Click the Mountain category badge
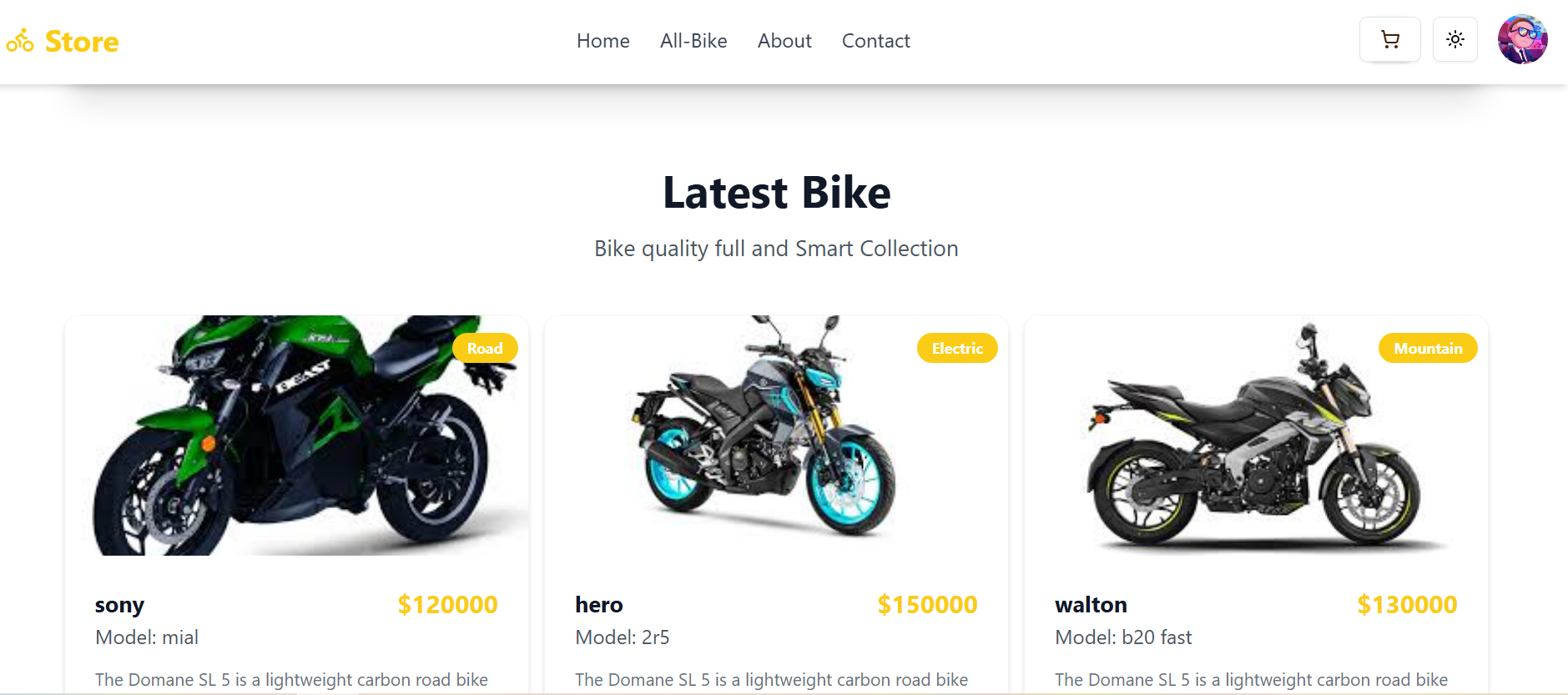This screenshot has width=1568, height=695. (x=1428, y=348)
